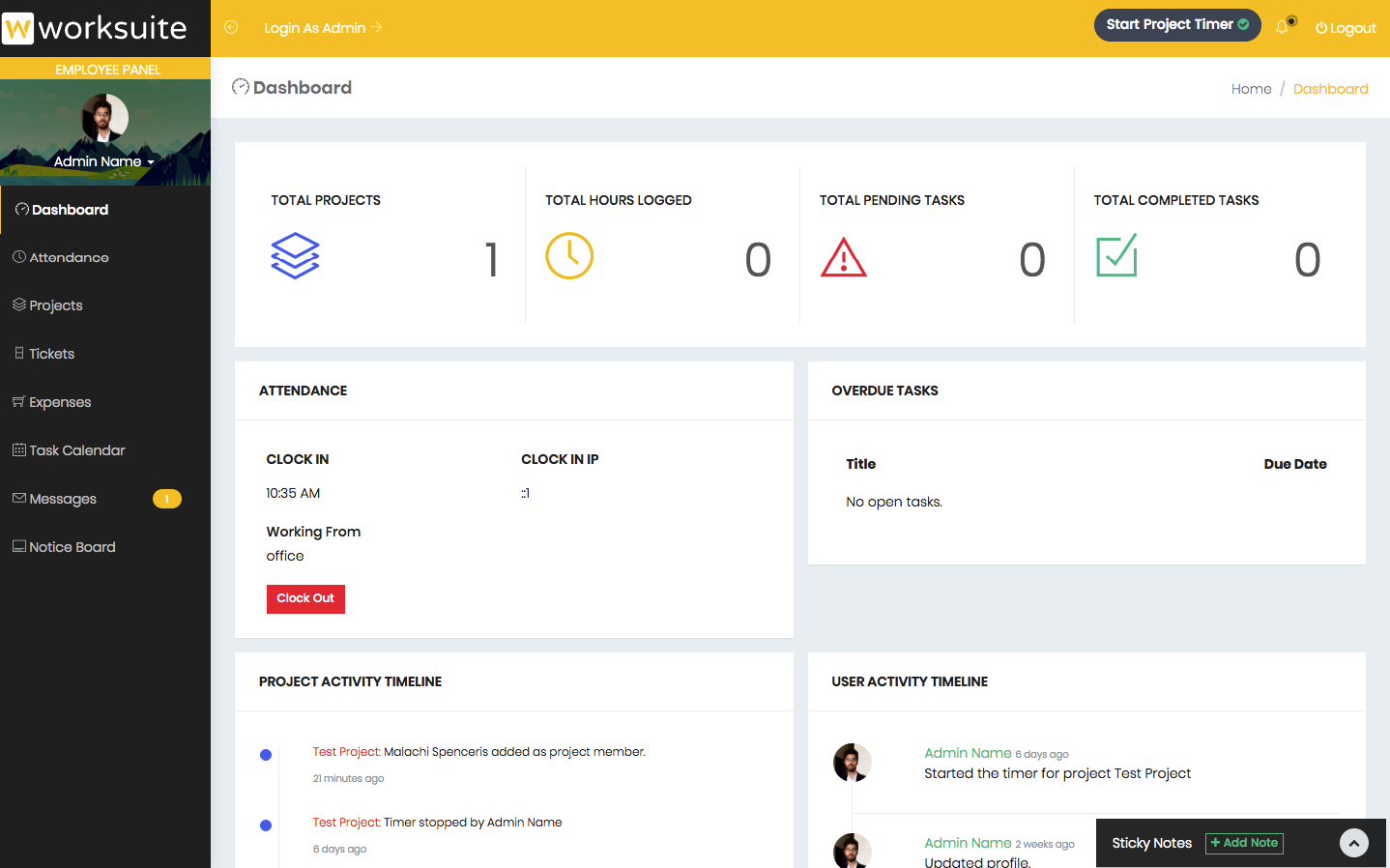Viewport: 1390px width, 868px height.
Task: Click the completed tasks checkmark icon
Action: click(x=1116, y=256)
